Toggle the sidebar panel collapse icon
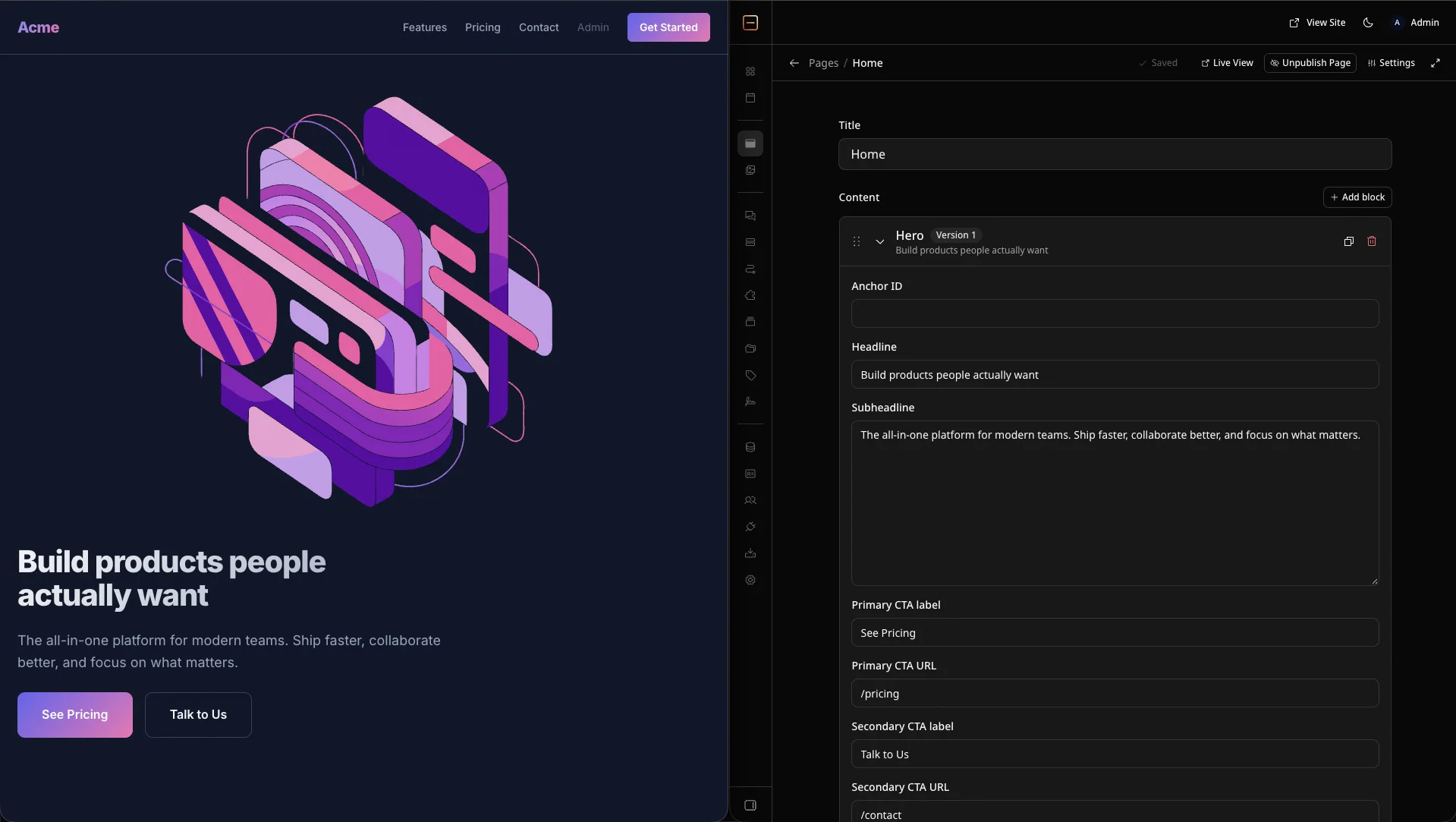 pos(750,805)
